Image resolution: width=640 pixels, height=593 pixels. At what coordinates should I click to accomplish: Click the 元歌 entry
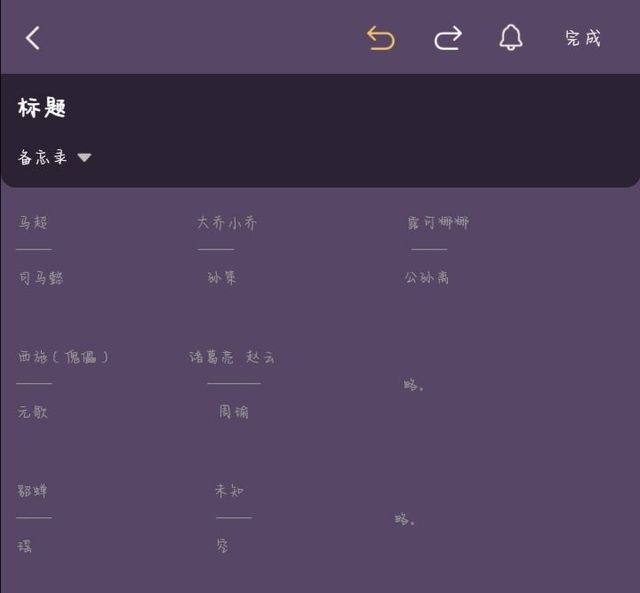(x=33, y=412)
